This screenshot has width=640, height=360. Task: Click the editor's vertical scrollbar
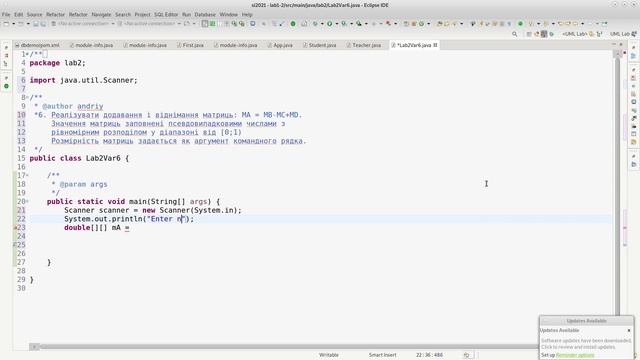[617, 186]
